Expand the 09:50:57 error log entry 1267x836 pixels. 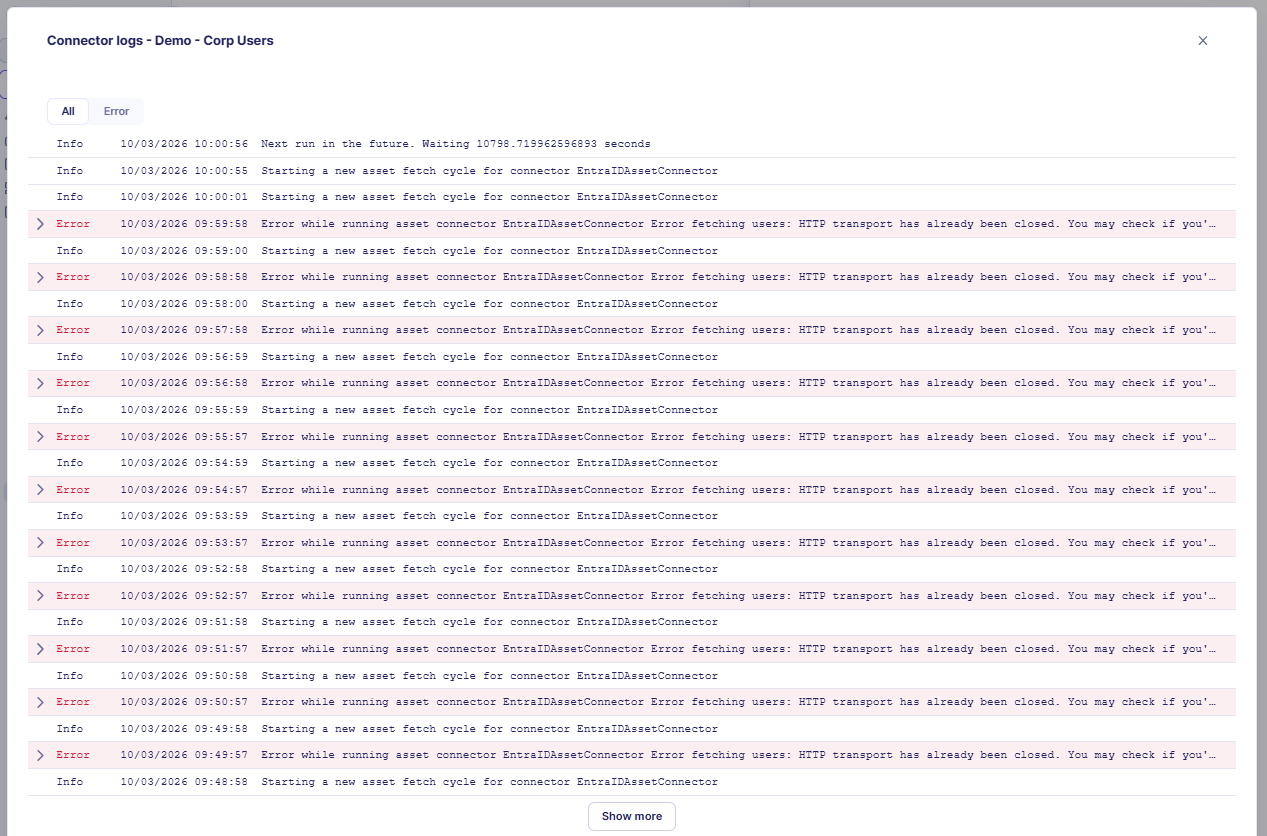40,702
